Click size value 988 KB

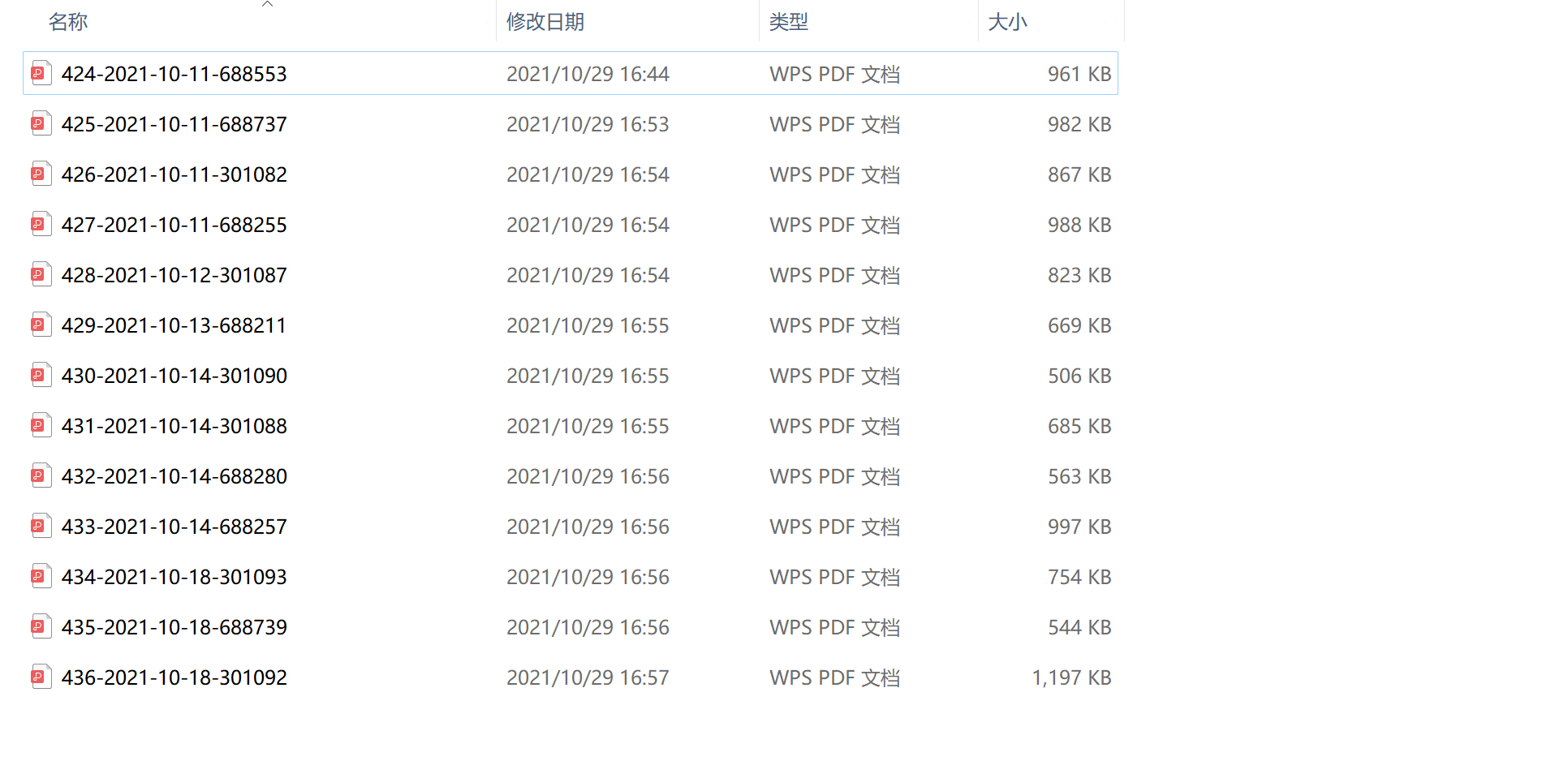[x=1079, y=225]
